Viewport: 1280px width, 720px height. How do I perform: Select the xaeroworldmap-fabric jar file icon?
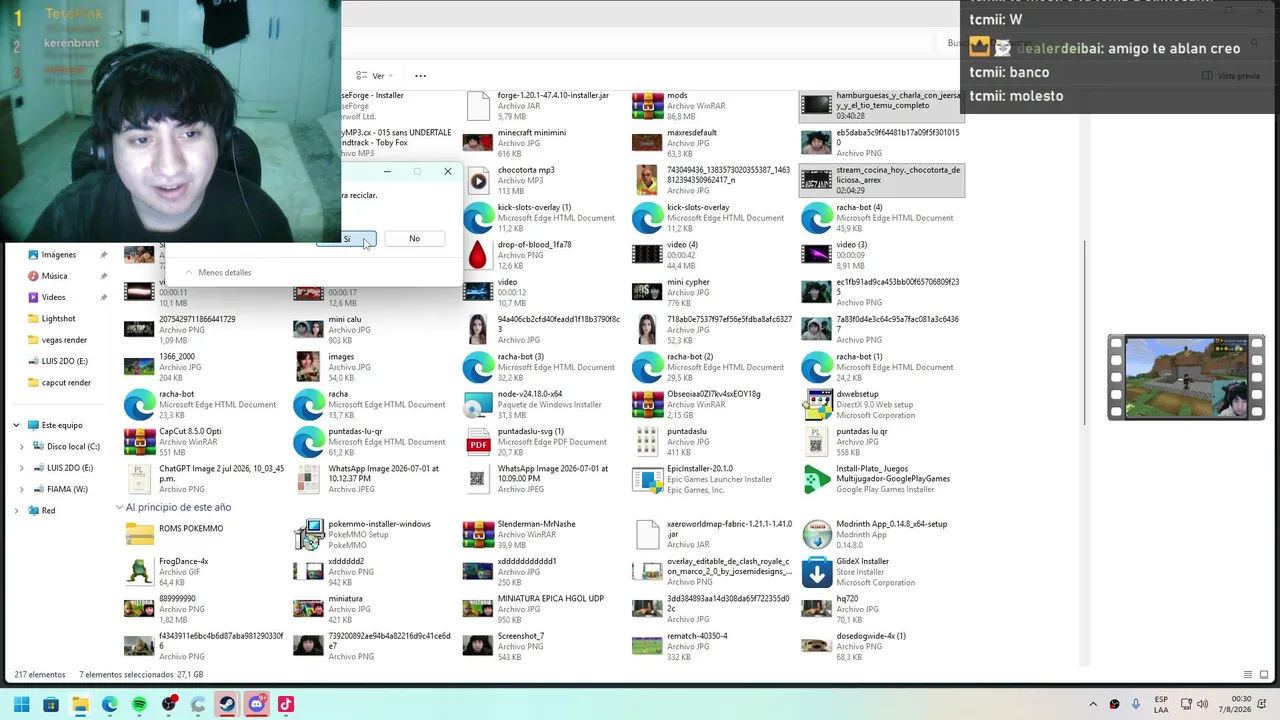point(647,534)
